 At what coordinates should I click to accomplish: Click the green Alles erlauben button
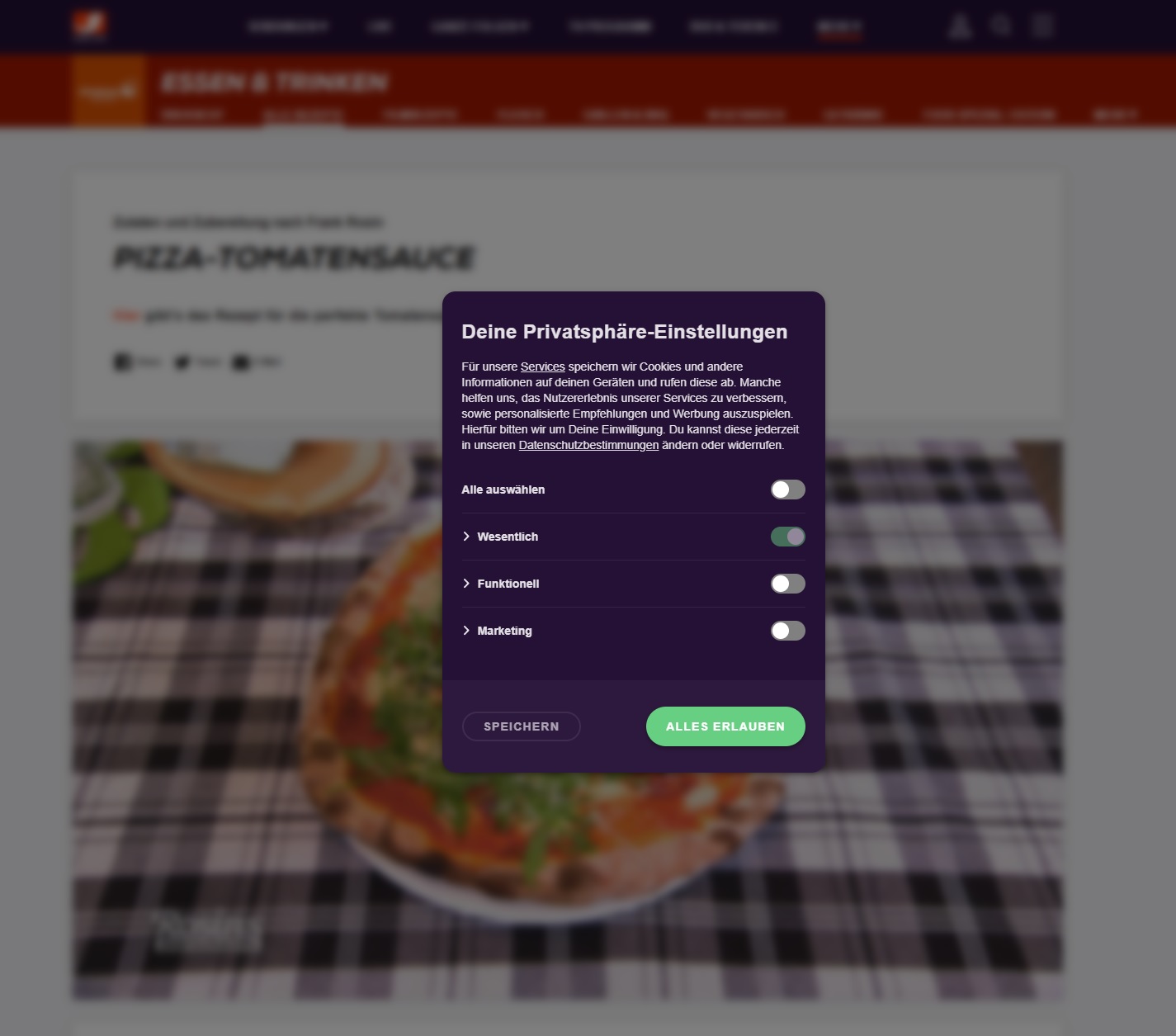pos(725,726)
